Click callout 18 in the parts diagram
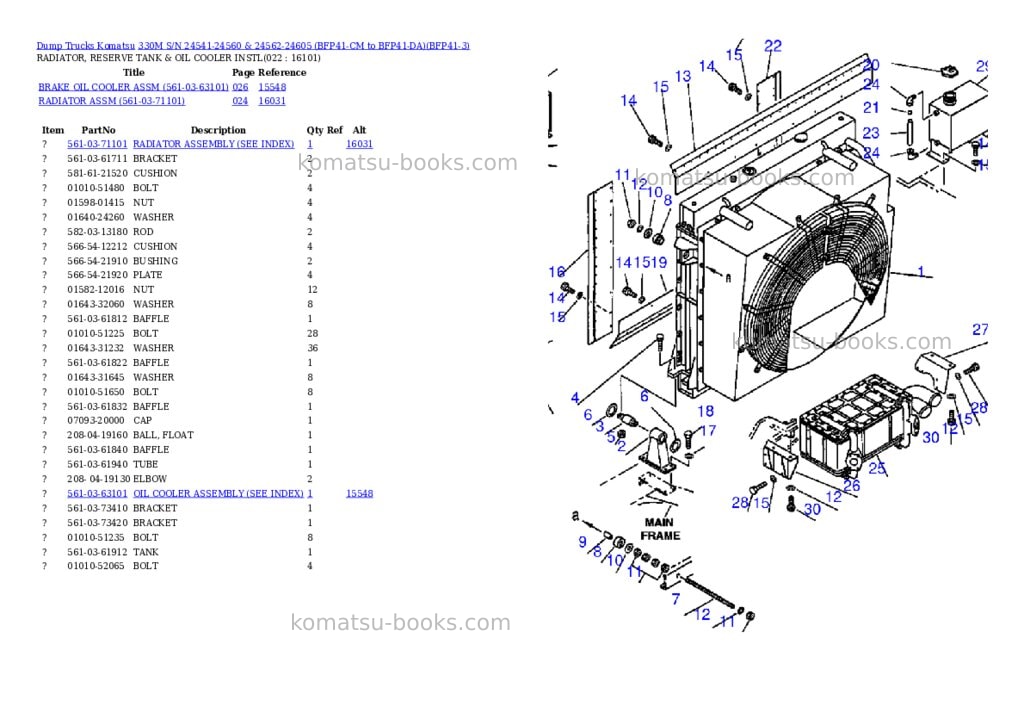Viewport: 1024px width, 725px height. [x=705, y=411]
